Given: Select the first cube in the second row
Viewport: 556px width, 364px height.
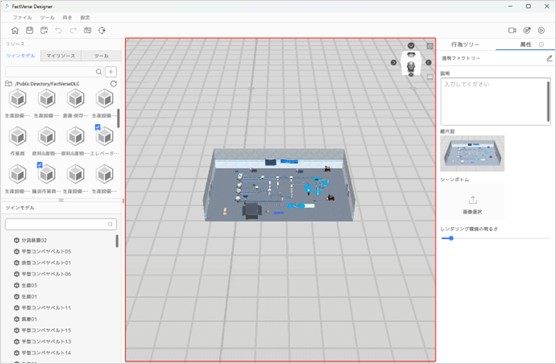Looking at the screenshot, I should (x=17, y=136).
